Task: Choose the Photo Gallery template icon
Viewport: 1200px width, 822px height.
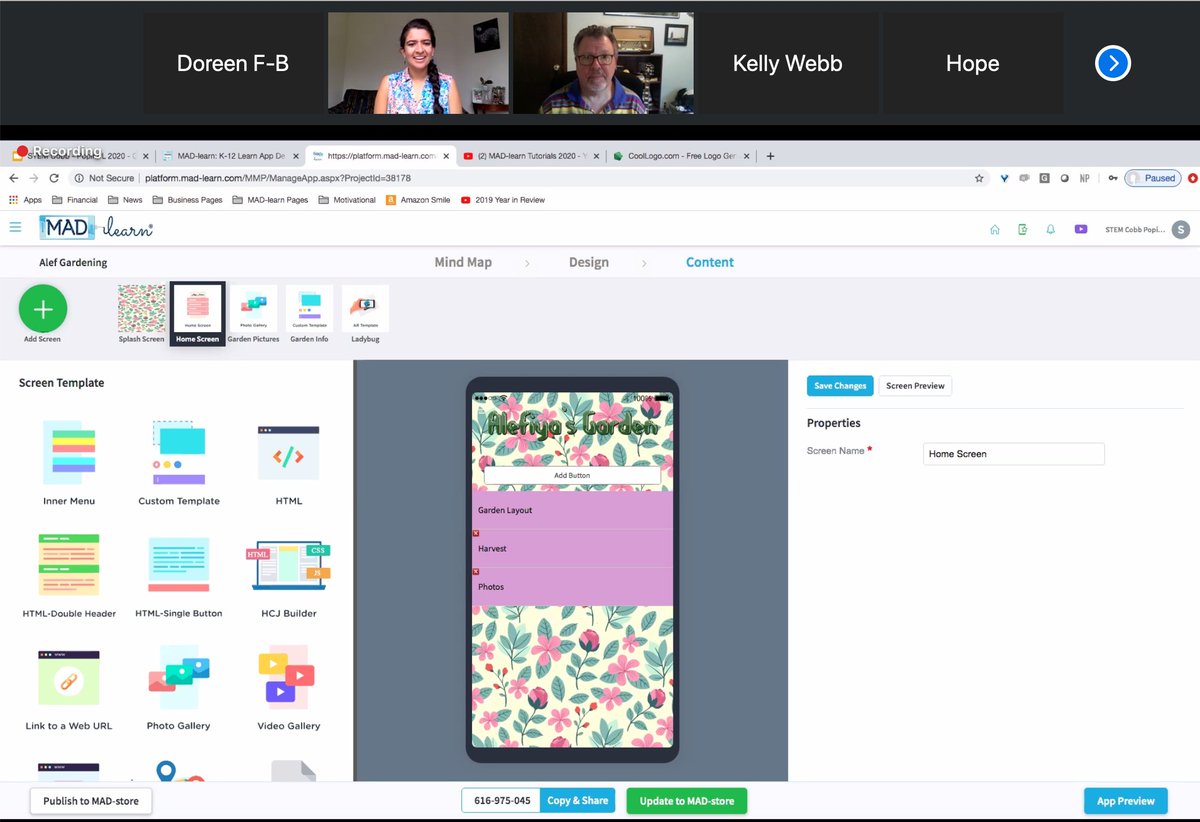Action: click(179, 678)
